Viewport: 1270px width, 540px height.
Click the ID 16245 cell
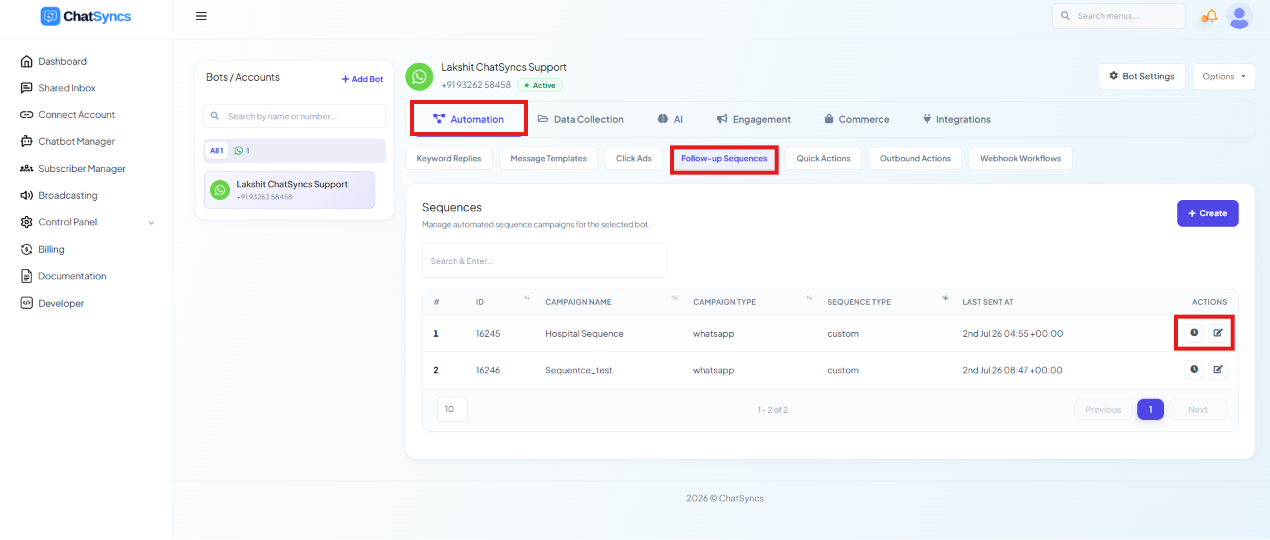[x=488, y=333]
